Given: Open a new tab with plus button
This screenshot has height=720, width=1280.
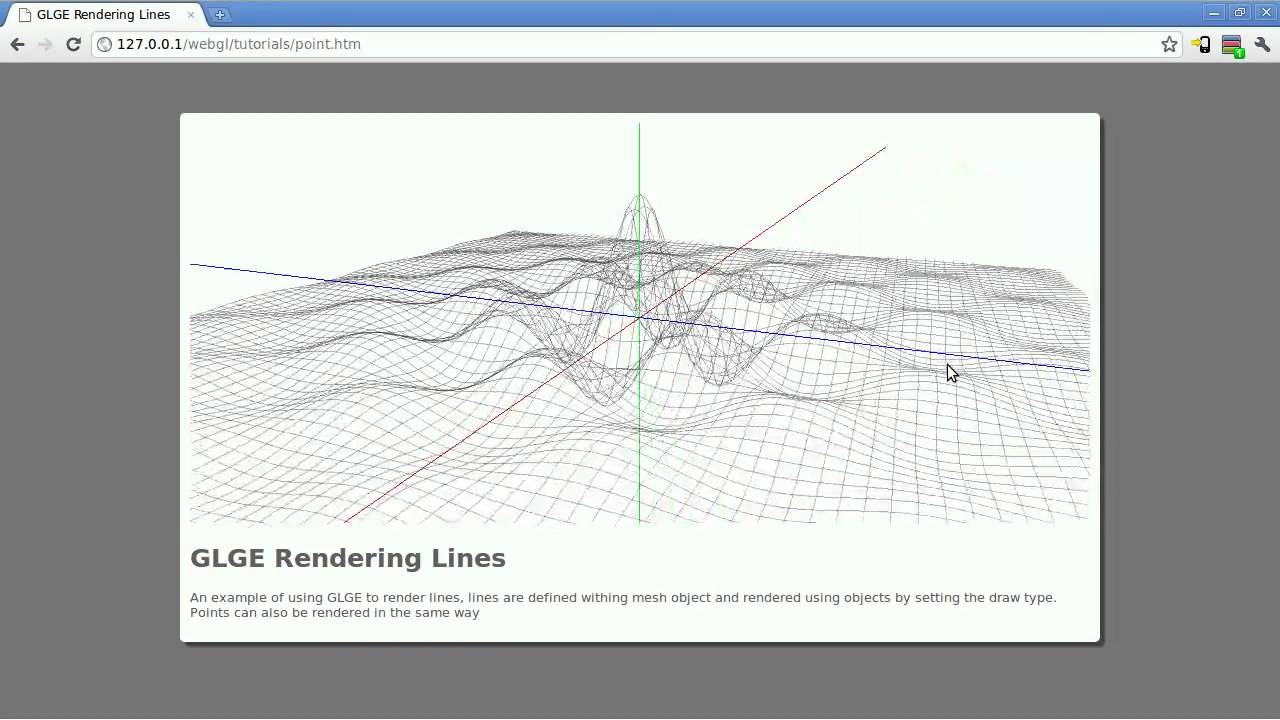Looking at the screenshot, I should 220,14.
